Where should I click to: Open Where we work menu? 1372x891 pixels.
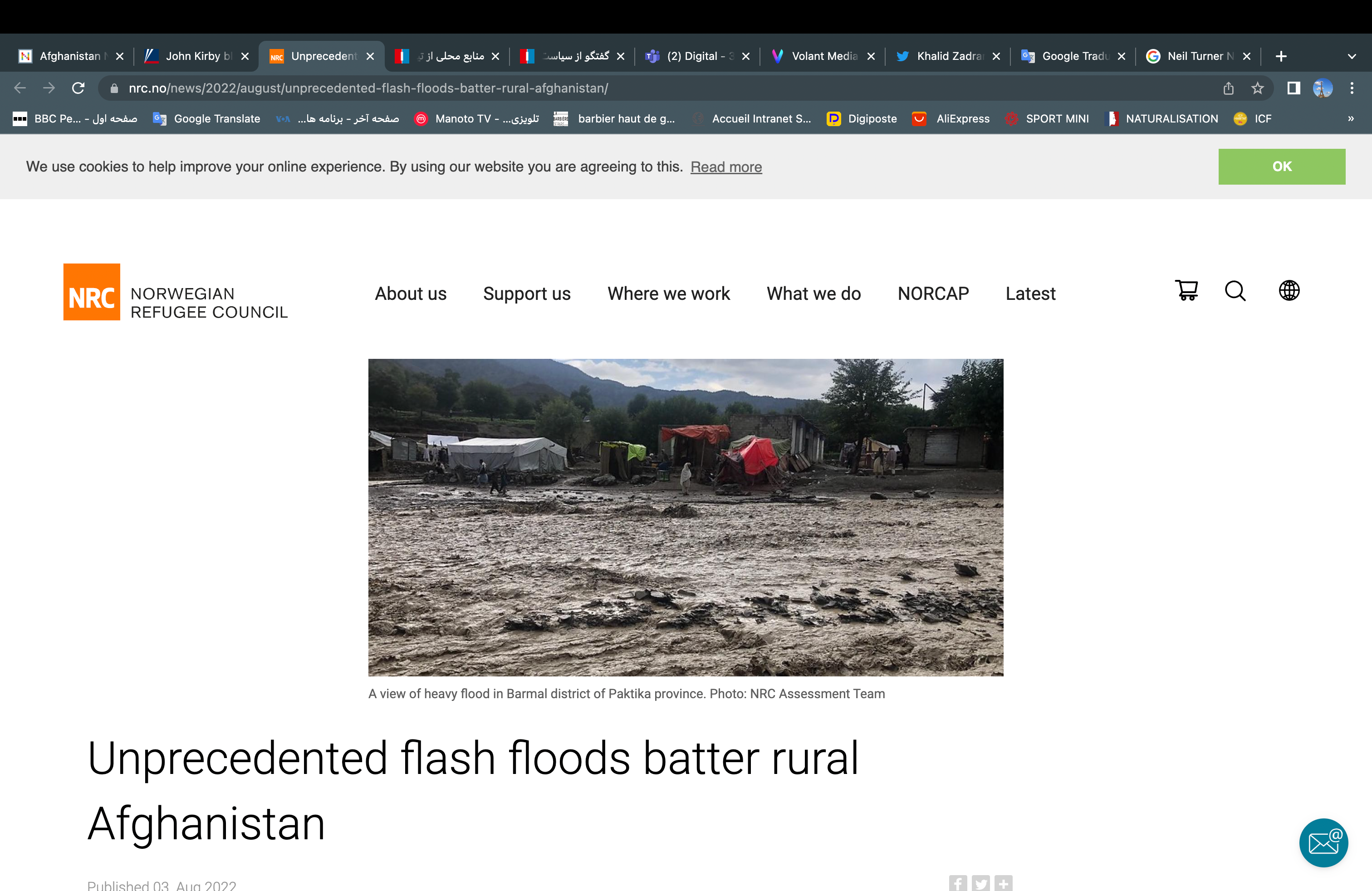tap(668, 294)
